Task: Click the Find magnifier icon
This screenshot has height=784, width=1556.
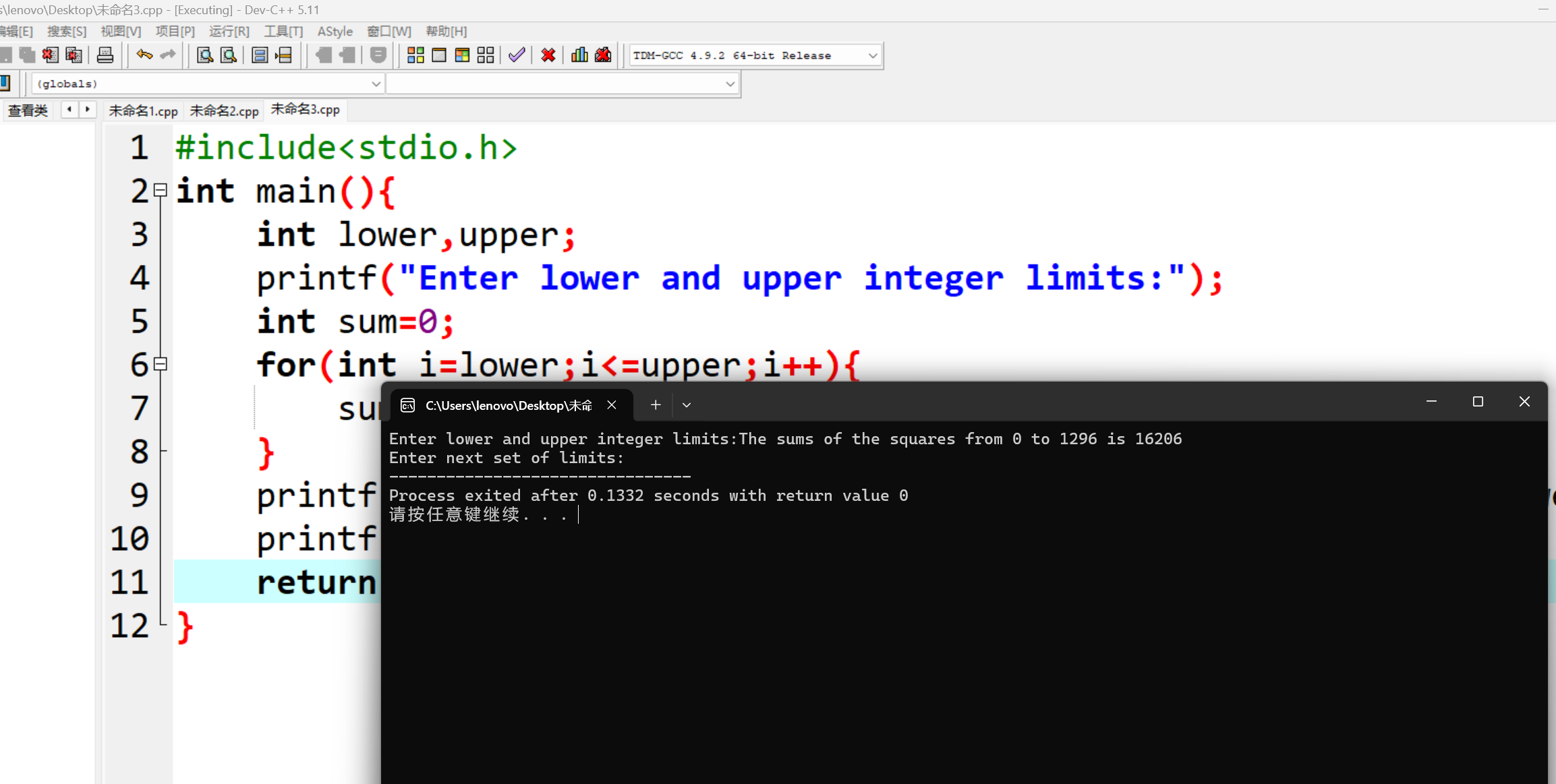Action: [204, 55]
